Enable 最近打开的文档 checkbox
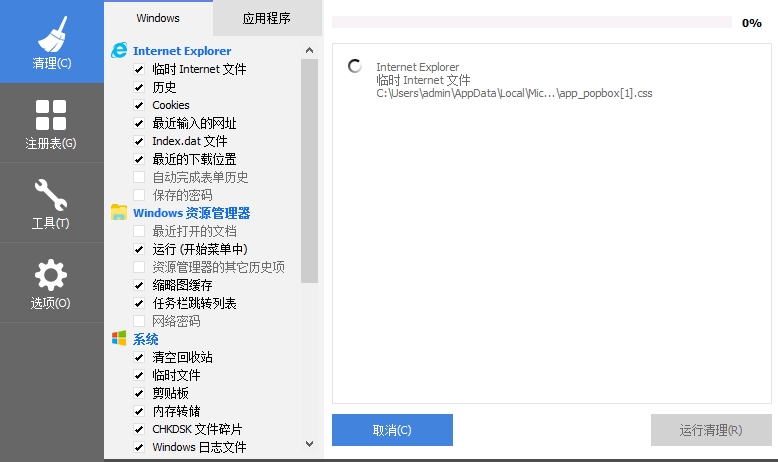The image size is (778, 462). click(139, 231)
